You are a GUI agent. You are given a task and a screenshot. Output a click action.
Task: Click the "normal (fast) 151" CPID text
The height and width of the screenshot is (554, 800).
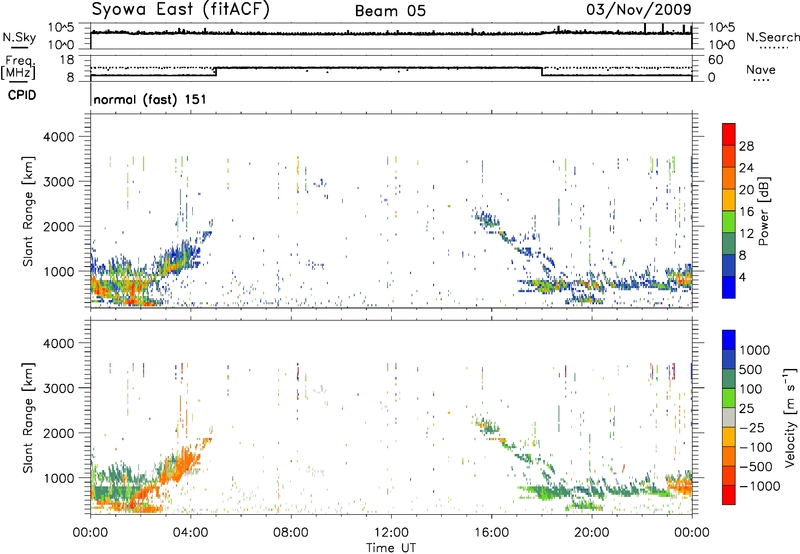(150, 99)
